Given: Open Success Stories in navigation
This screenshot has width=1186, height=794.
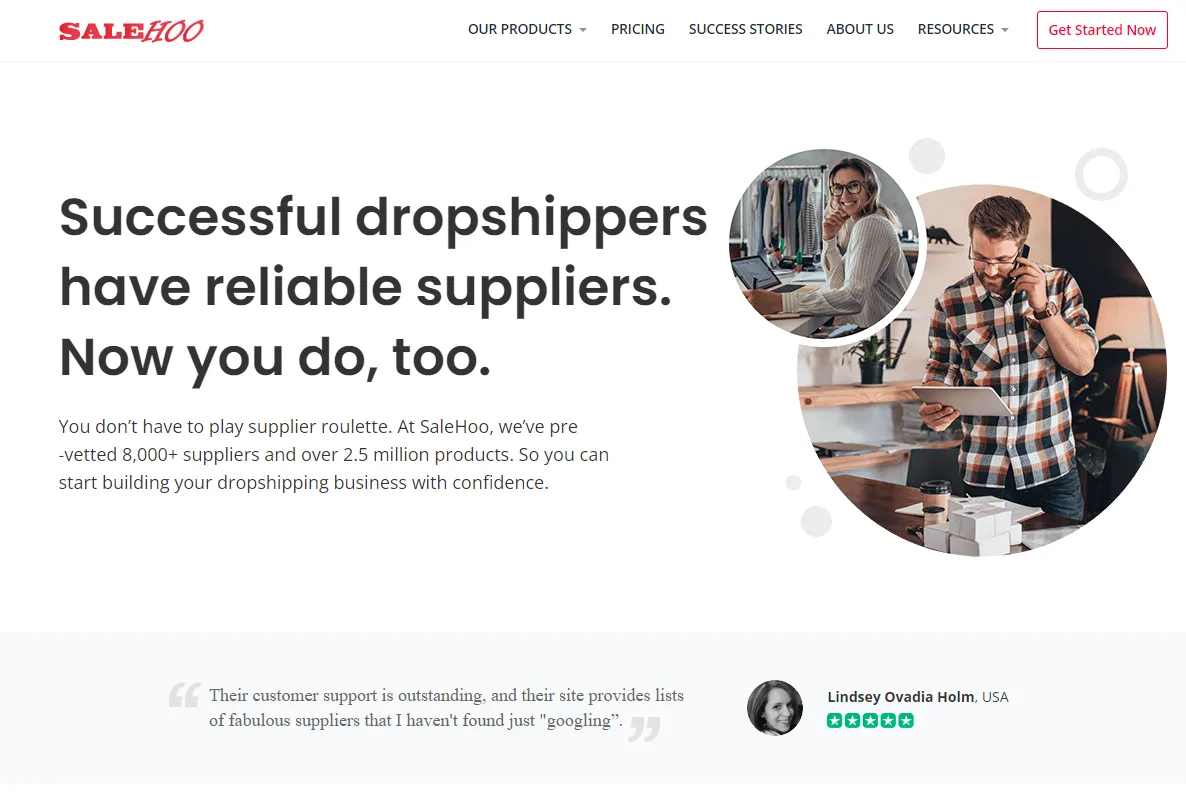Looking at the screenshot, I should pos(745,29).
